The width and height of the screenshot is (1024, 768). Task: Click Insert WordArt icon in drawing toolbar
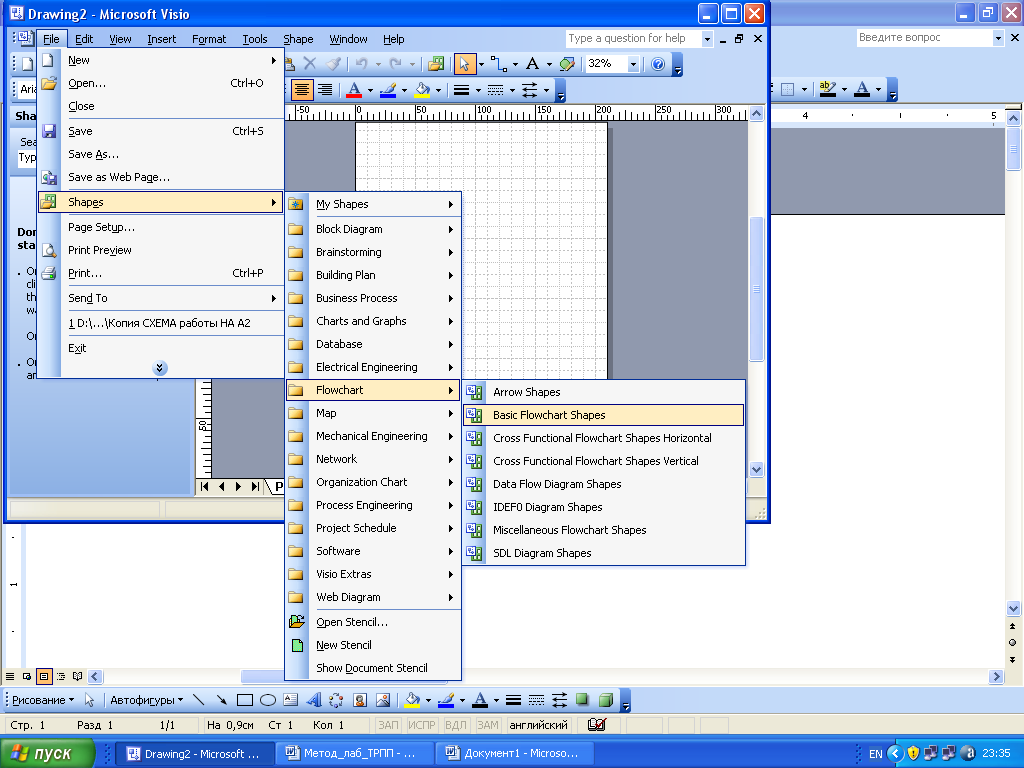point(313,700)
